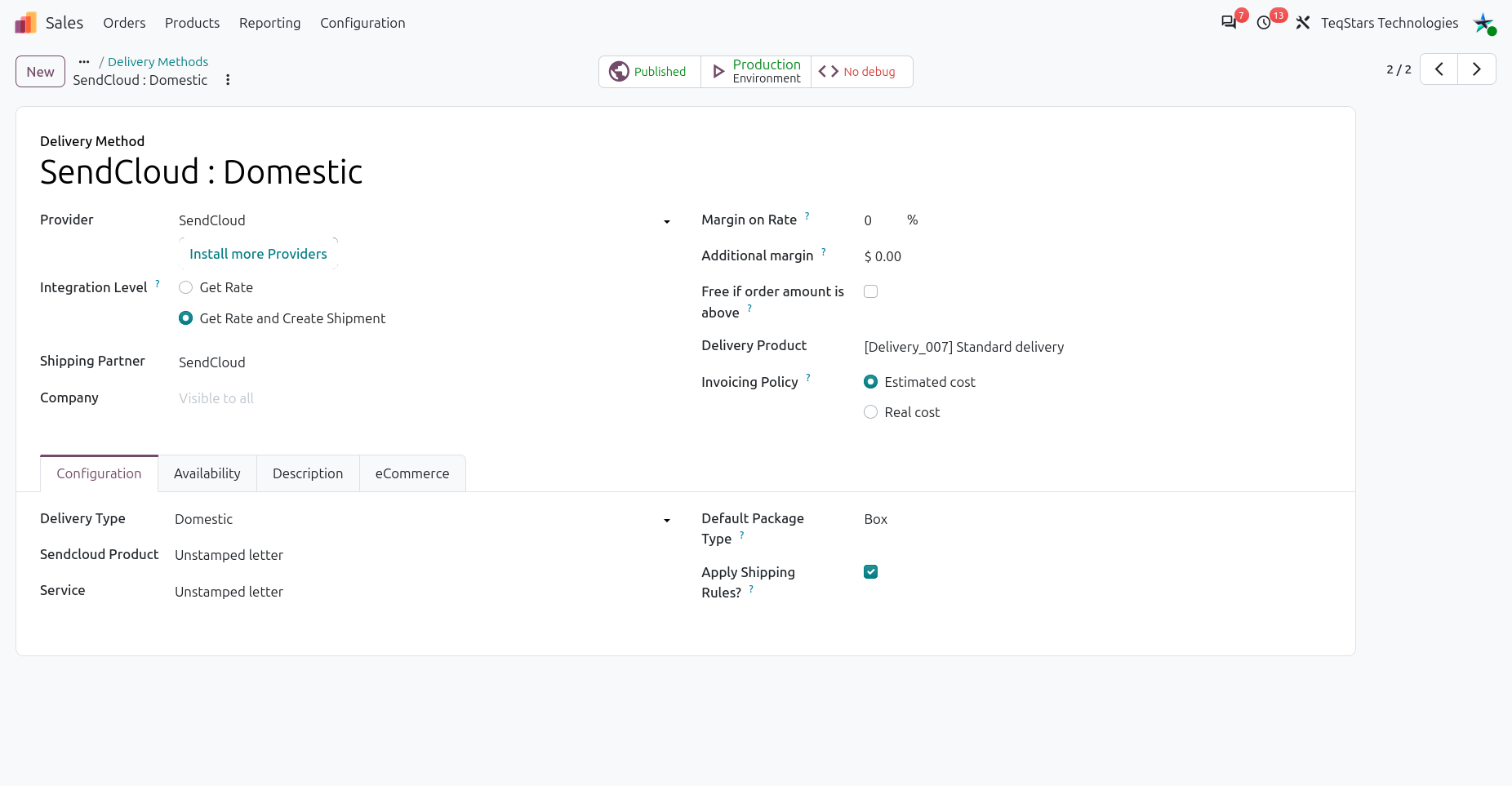The height and width of the screenshot is (786, 1512).
Task: Select the Configuration form tab
Action: pos(99,473)
